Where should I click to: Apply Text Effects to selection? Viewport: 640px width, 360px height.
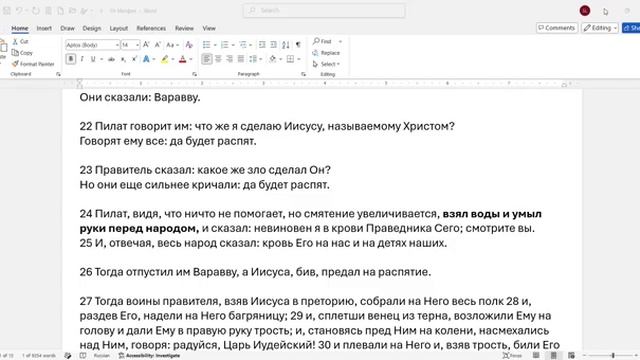click(x=146, y=59)
